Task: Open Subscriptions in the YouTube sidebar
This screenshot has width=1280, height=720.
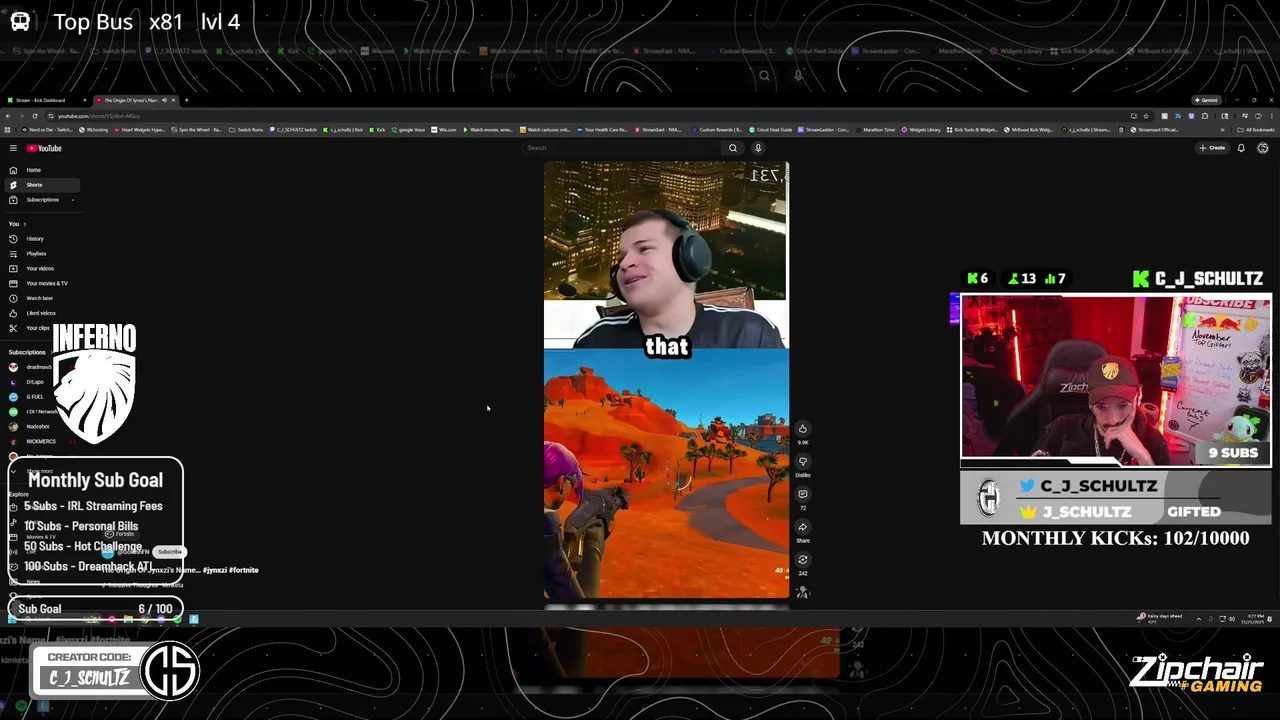Action: (42, 200)
